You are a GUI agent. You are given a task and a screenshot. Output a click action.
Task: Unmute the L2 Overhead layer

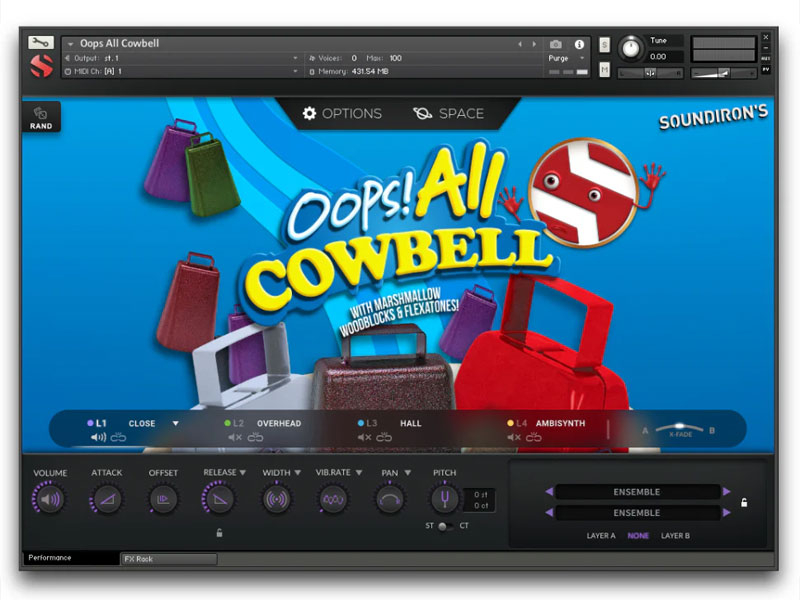235,437
